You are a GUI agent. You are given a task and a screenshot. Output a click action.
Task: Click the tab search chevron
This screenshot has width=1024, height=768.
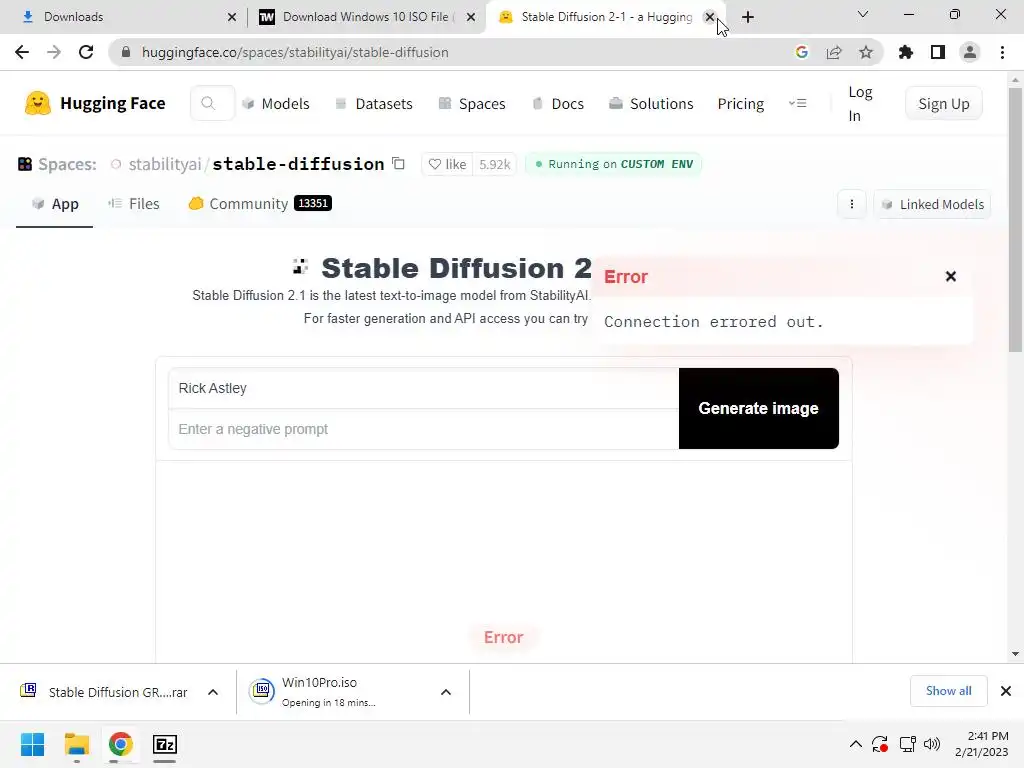[x=863, y=14]
